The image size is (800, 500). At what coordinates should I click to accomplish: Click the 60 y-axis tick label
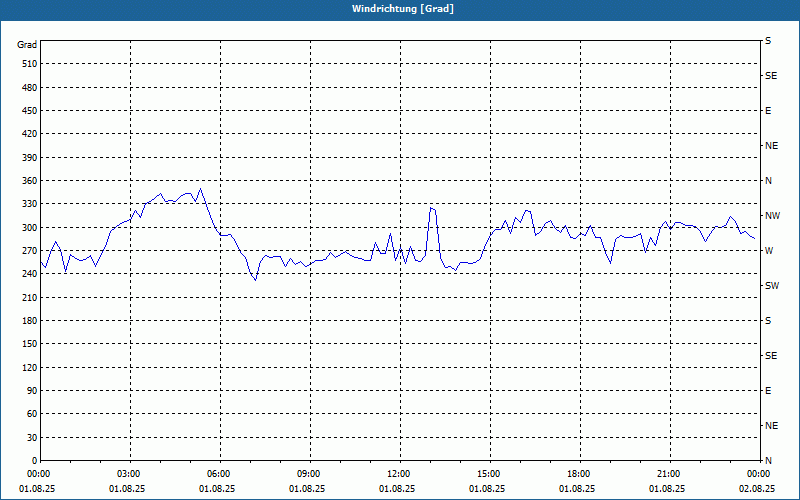click(32, 414)
